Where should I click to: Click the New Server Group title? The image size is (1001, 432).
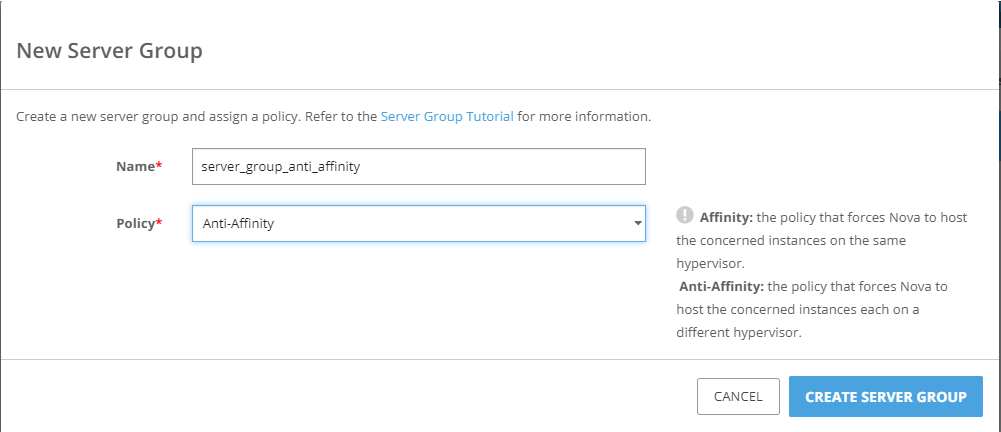click(x=110, y=50)
